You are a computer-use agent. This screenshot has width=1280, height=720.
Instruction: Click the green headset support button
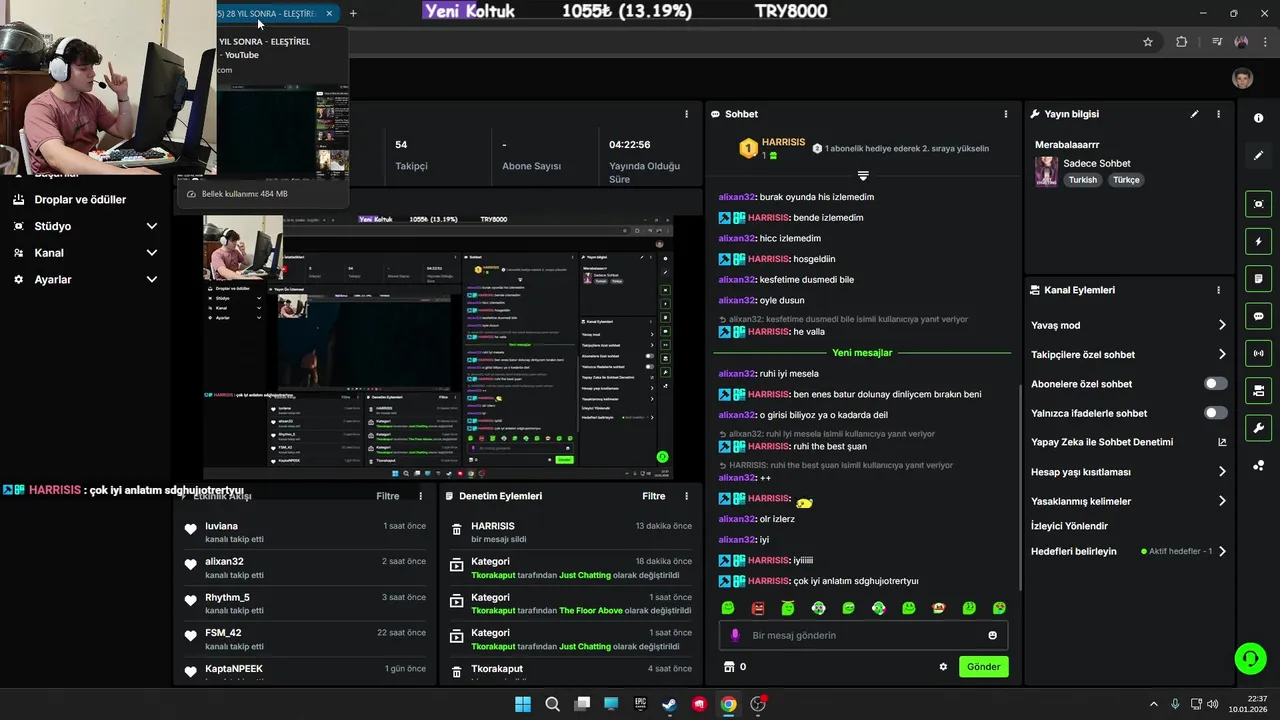[1250, 658]
